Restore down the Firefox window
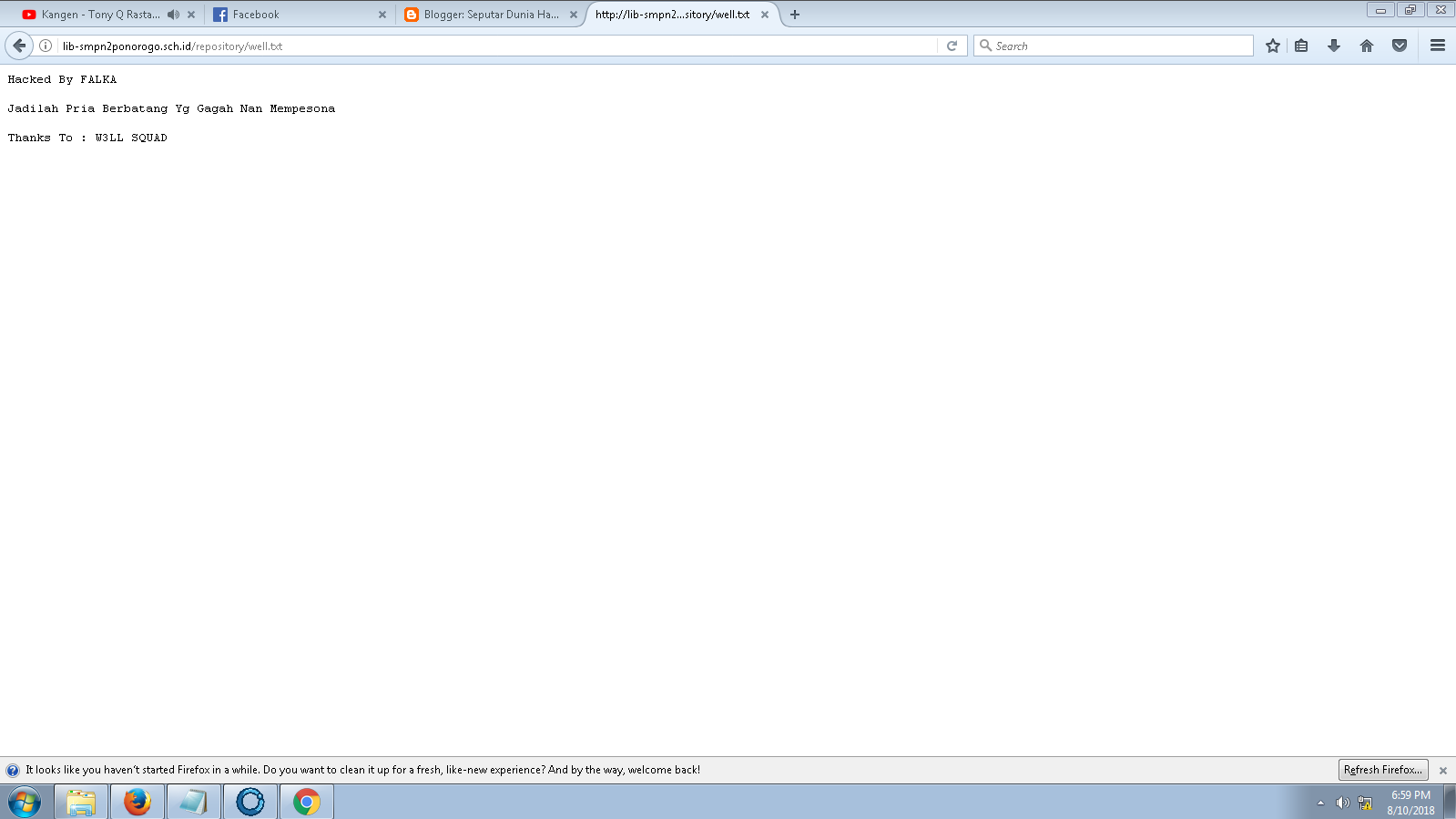This screenshot has width=1456, height=819. click(x=1410, y=10)
